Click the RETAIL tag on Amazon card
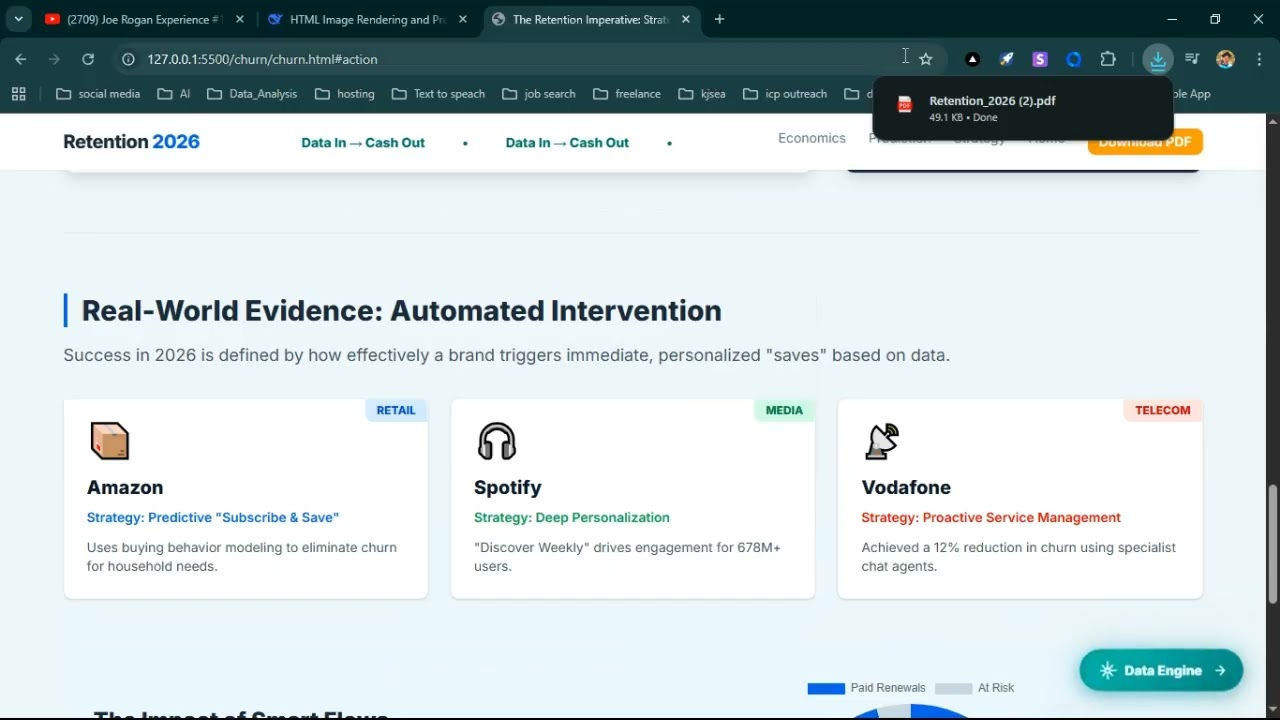 tap(396, 410)
